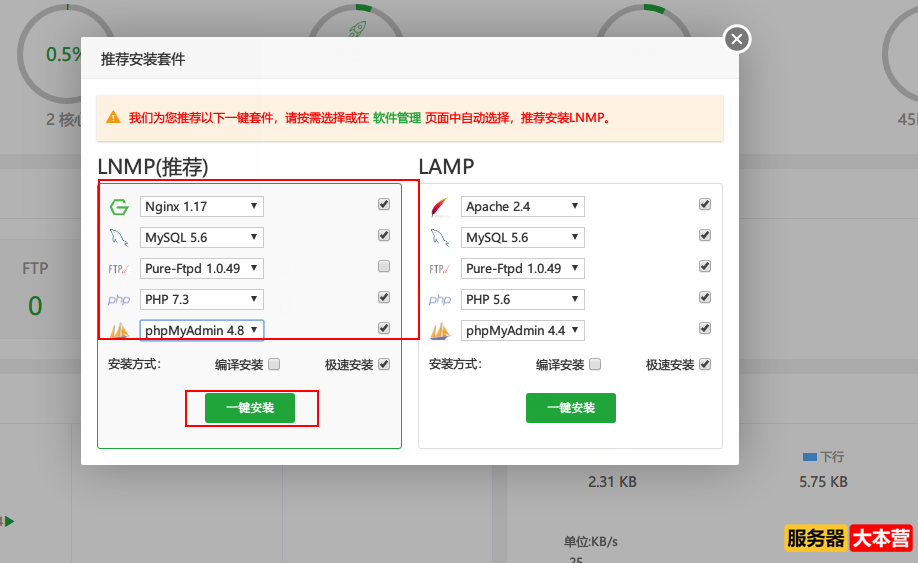The image size is (918, 563).
Task: Click the FTP icon in LAMP column
Action: click(x=440, y=269)
